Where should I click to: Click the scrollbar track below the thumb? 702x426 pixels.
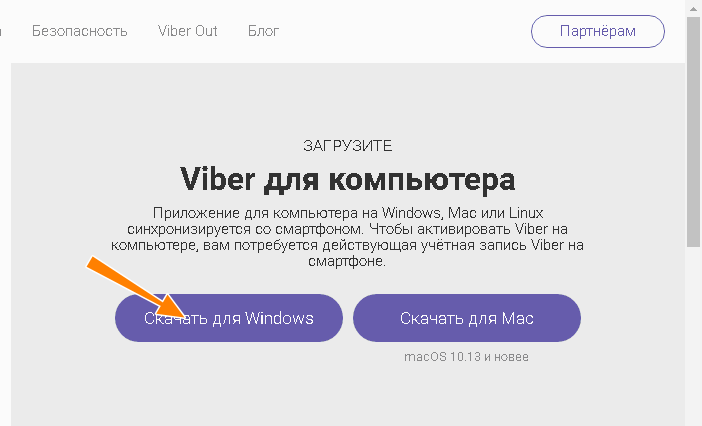click(693, 336)
